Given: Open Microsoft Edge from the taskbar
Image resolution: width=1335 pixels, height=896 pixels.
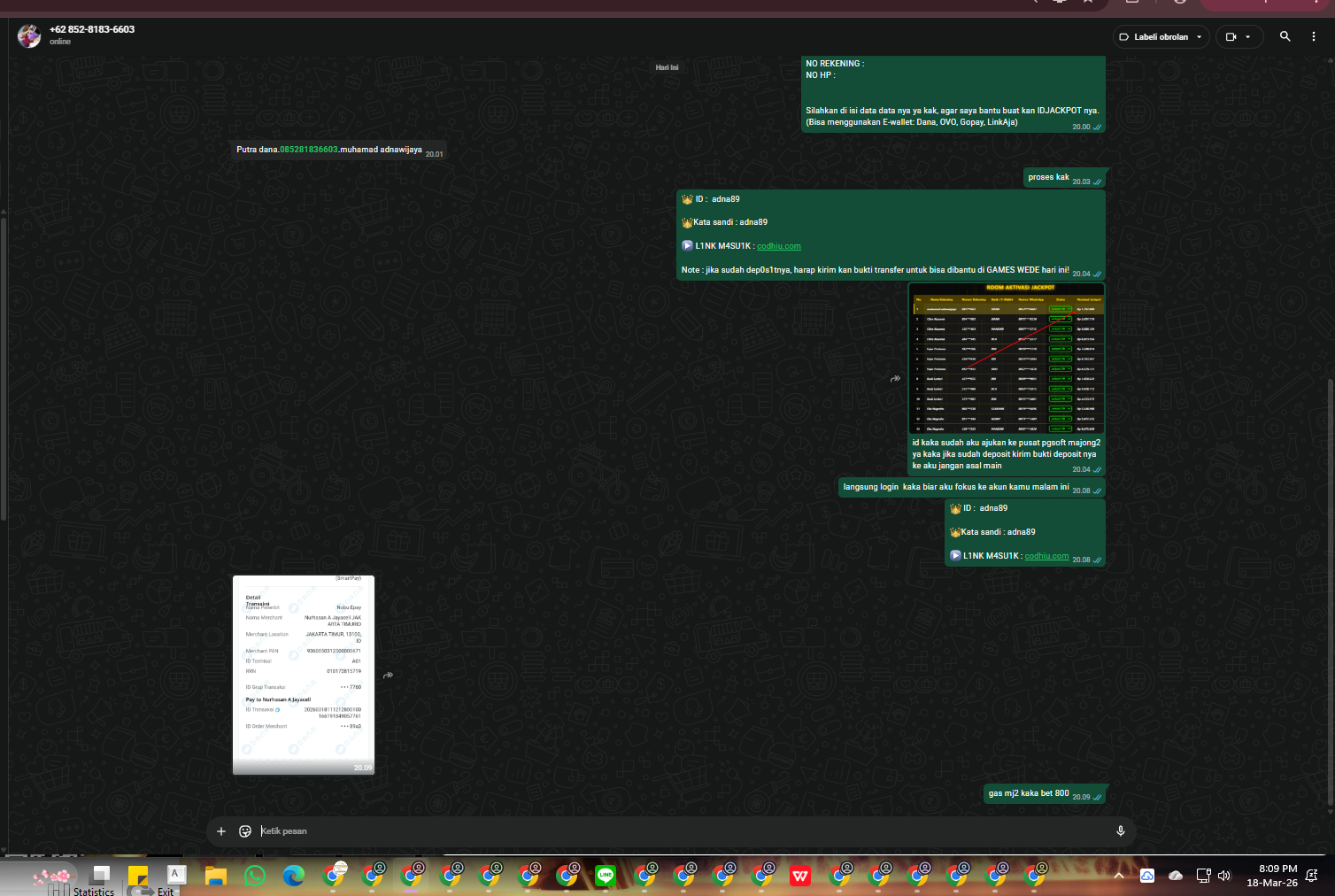Looking at the screenshot, I should tap(294, 876).
